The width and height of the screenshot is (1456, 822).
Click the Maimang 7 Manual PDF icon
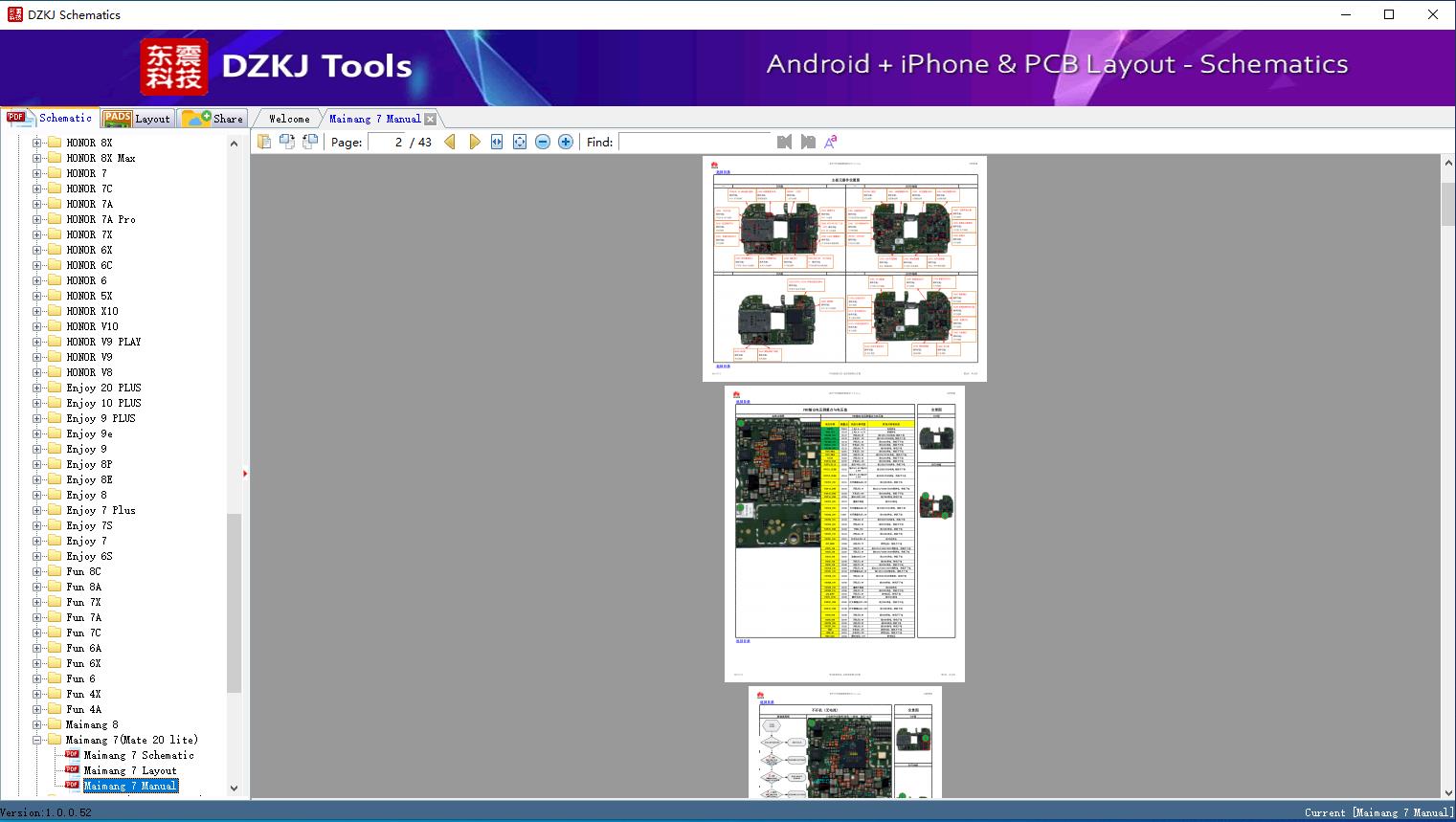pyautogui.click(x=72, y=786)
